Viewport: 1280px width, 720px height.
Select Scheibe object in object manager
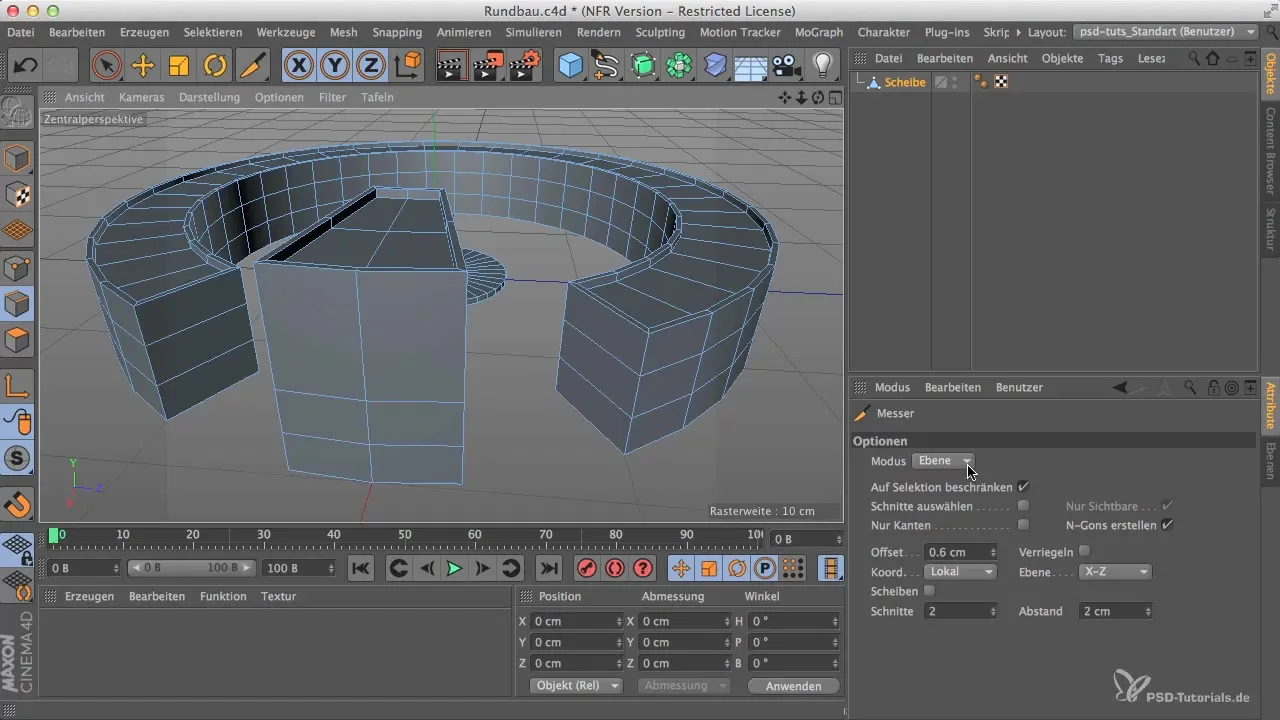[905, 83]
